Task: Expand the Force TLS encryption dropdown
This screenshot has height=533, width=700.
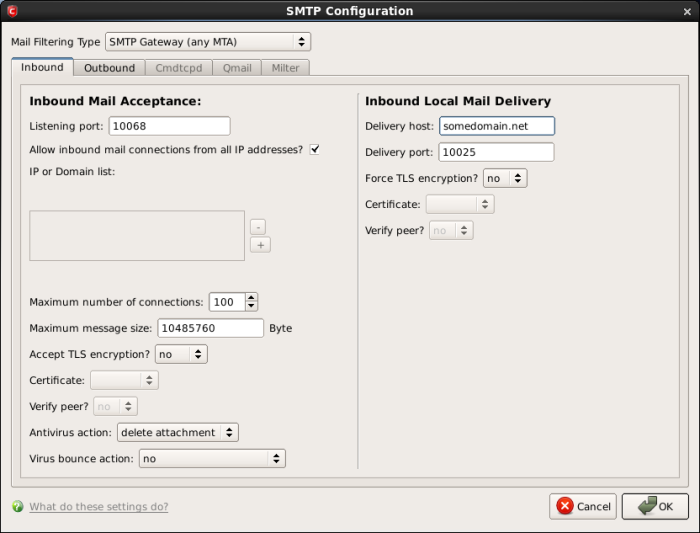Action: [504, 178]
